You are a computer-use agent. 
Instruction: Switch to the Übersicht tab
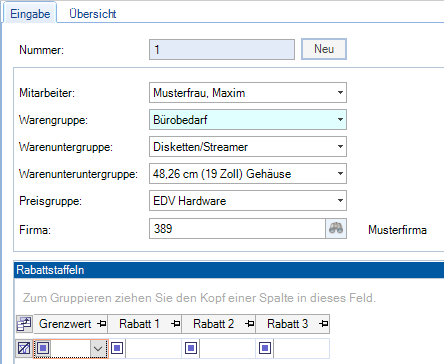93,14
